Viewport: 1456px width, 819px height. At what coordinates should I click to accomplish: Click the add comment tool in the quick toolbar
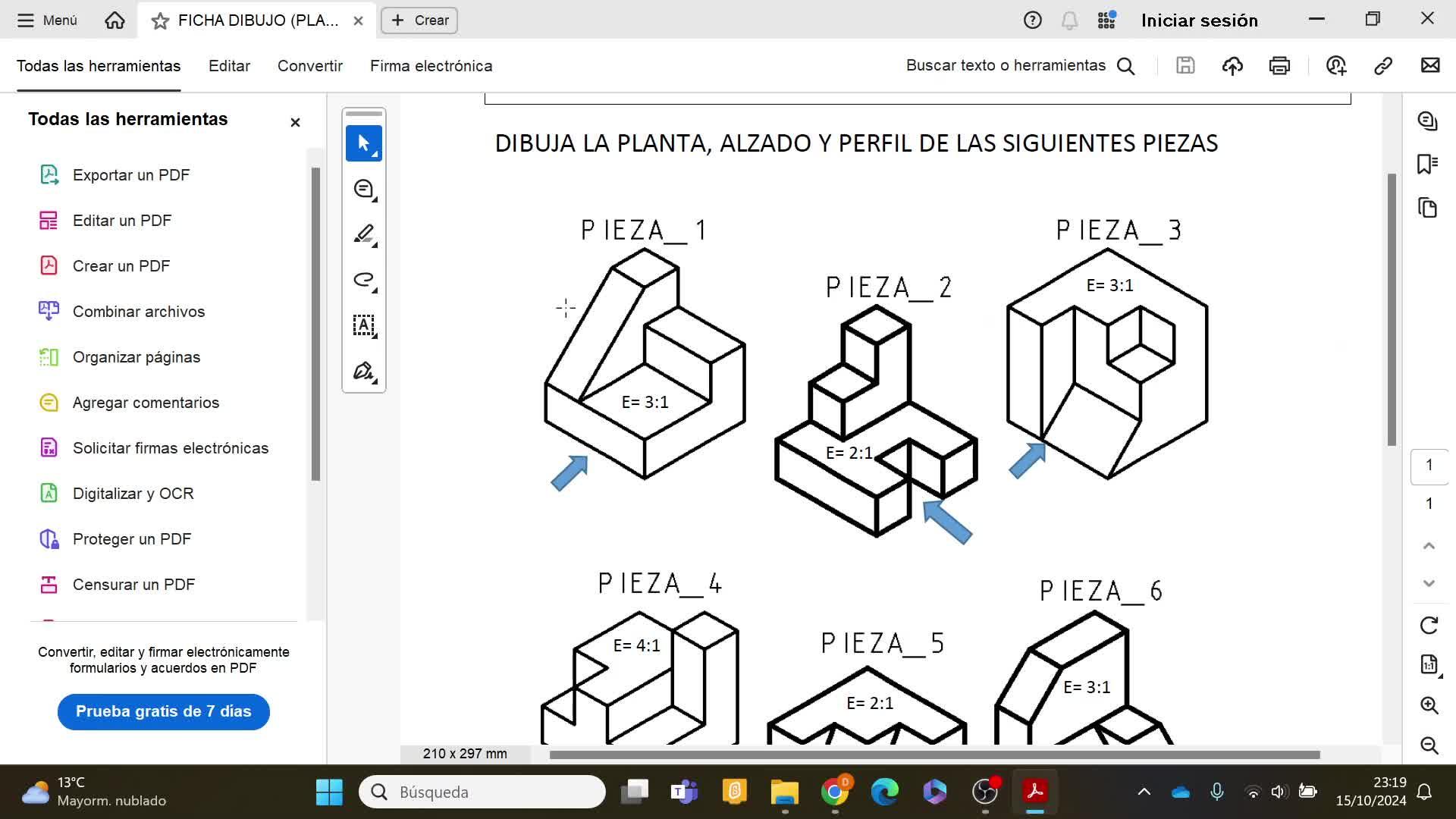click(x=363, y=189)
